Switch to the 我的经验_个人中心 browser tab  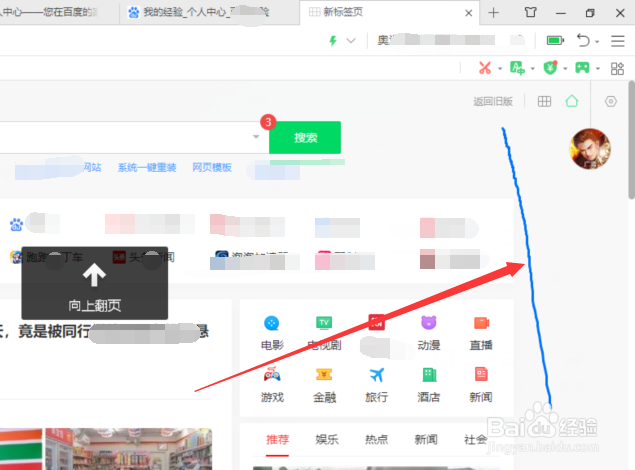click(x=210, y=13)
